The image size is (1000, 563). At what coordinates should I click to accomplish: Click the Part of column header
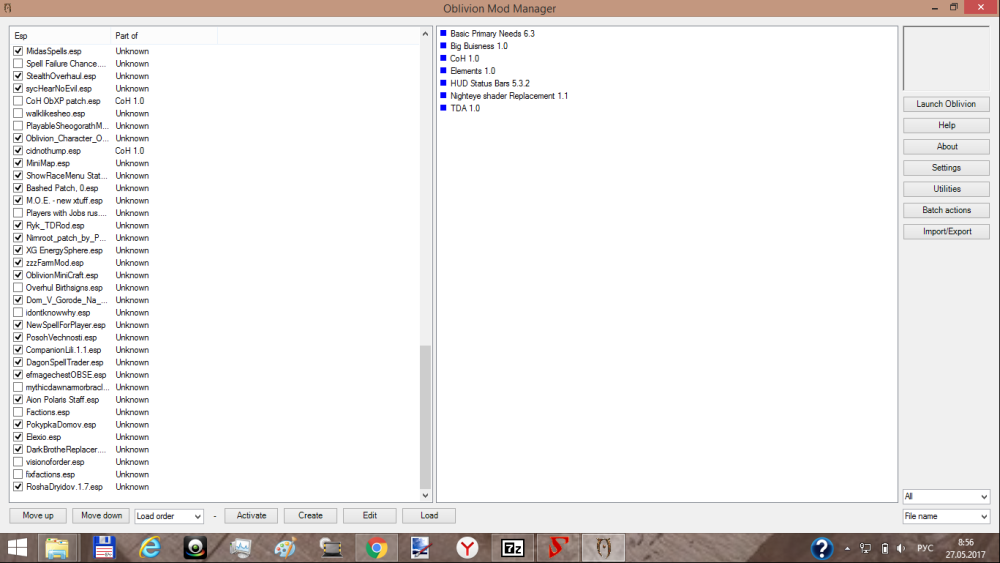164,36
